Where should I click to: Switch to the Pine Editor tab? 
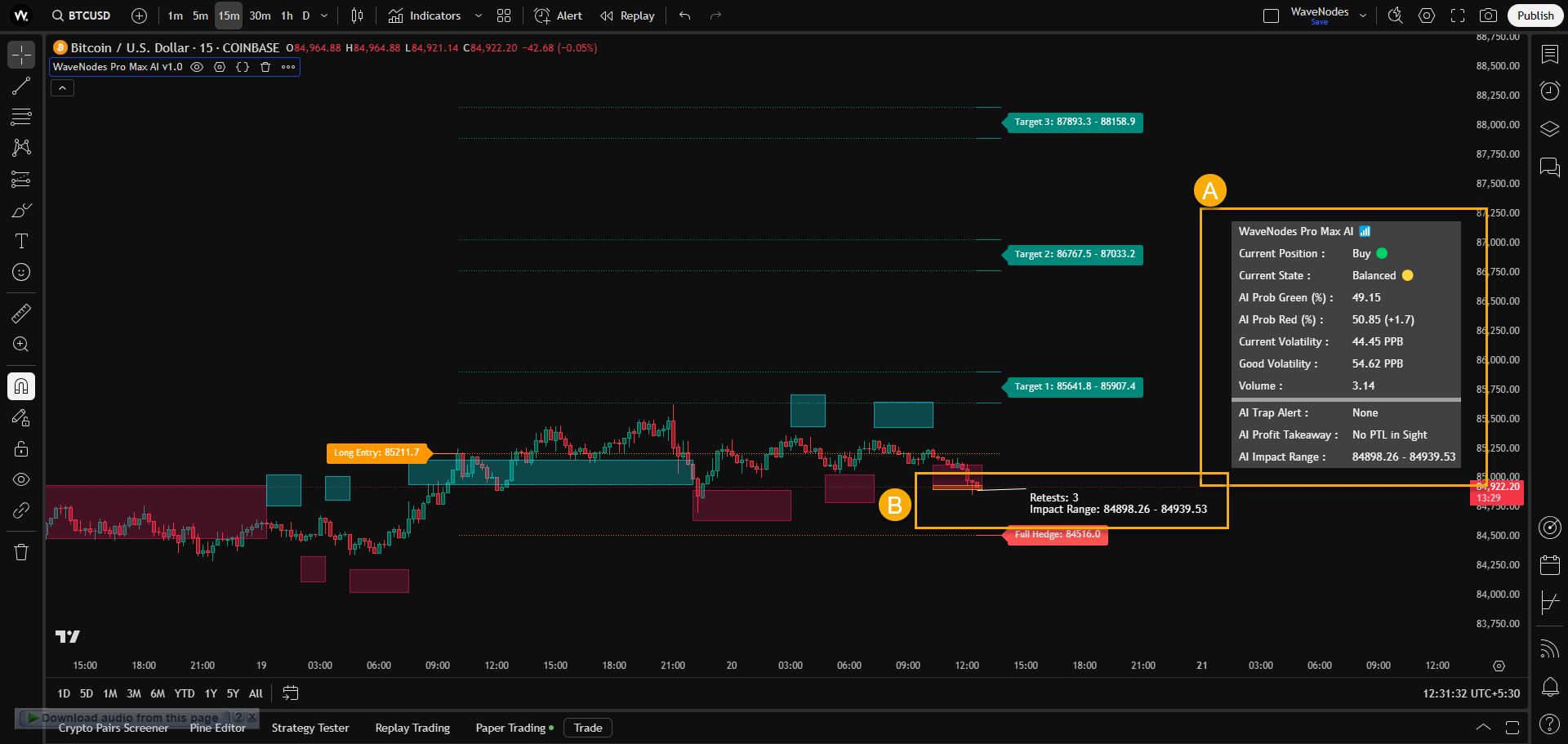click(217, 728)
